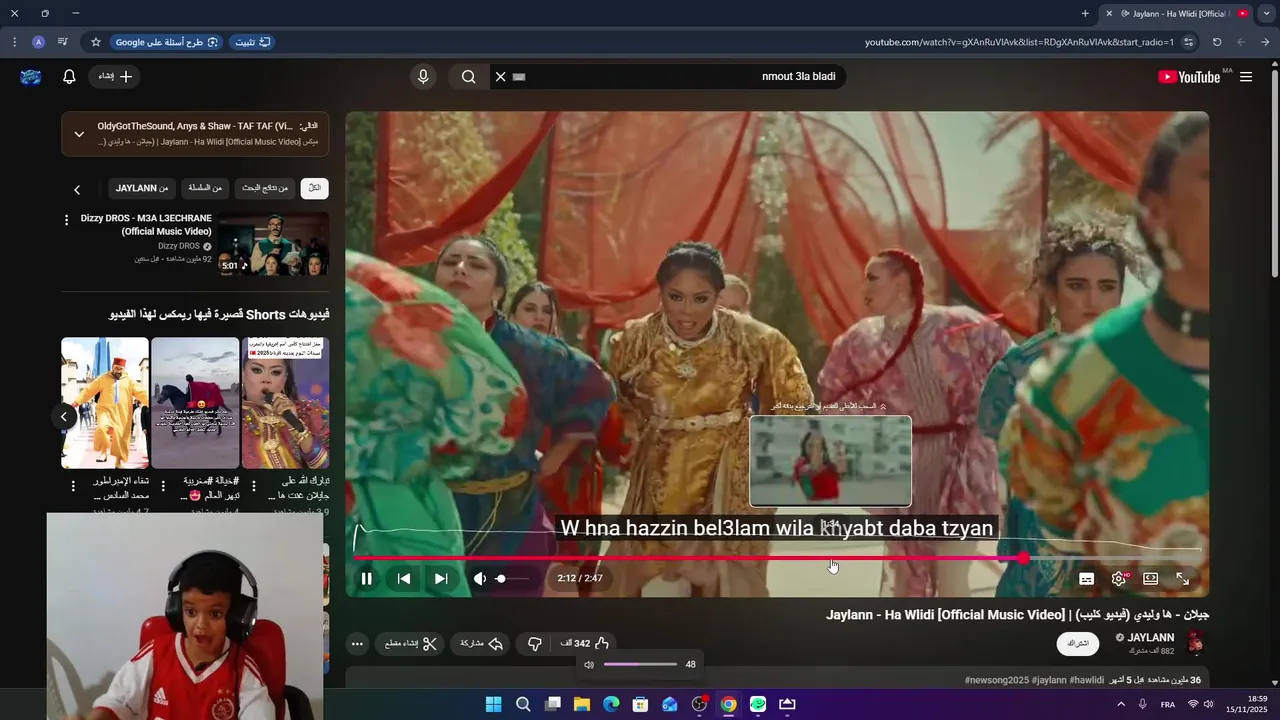Open Dizzy DROS M3A L3ECHRANE video thumbnail

tap(273, 243)
